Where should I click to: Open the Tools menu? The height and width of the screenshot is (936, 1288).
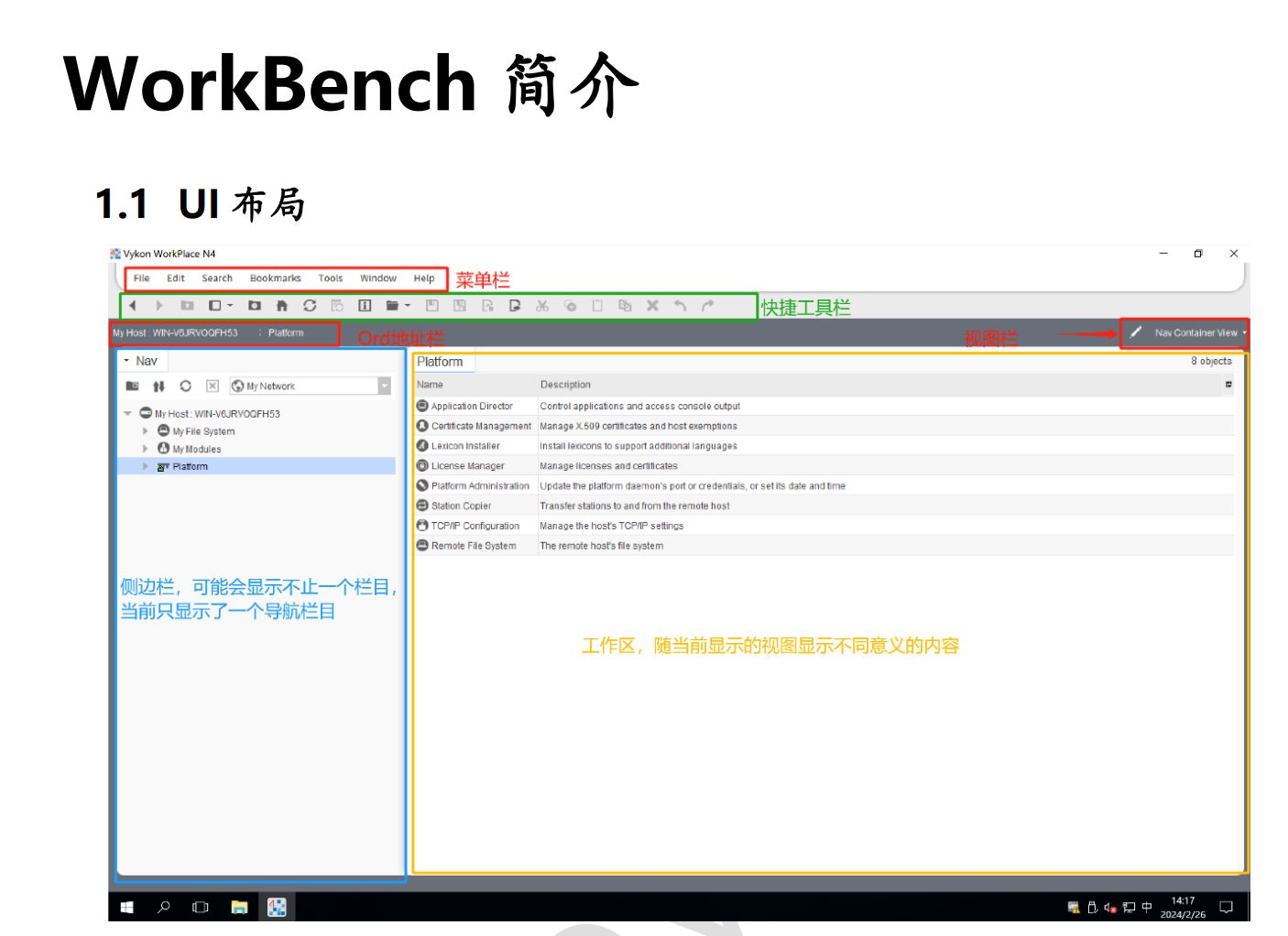(331, 278)
